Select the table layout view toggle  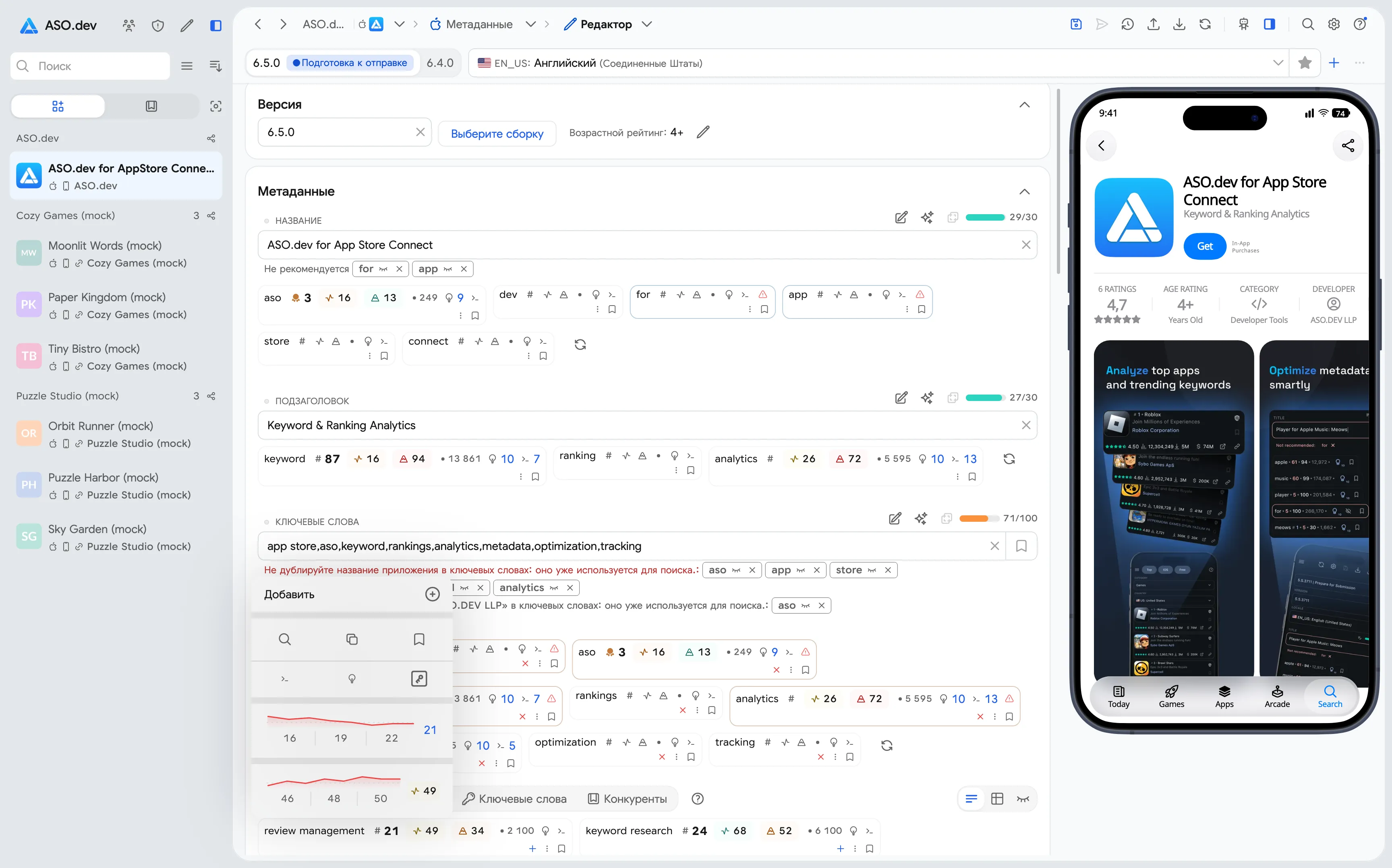[x=997, y=798]
